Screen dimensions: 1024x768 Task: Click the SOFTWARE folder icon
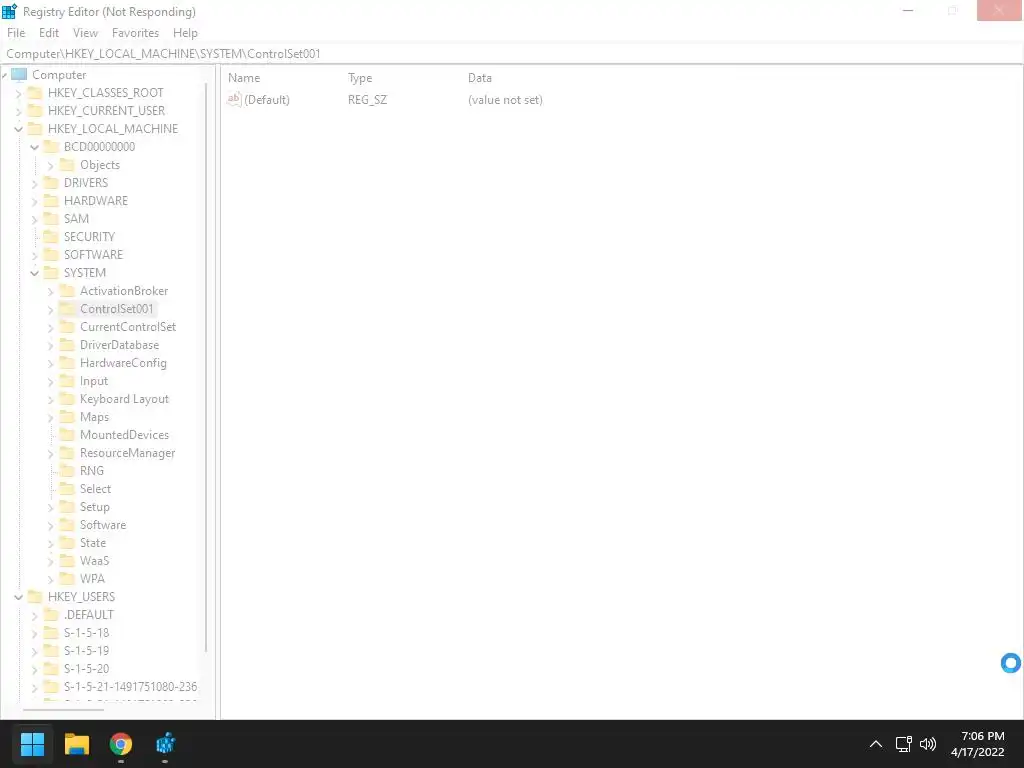51,255
